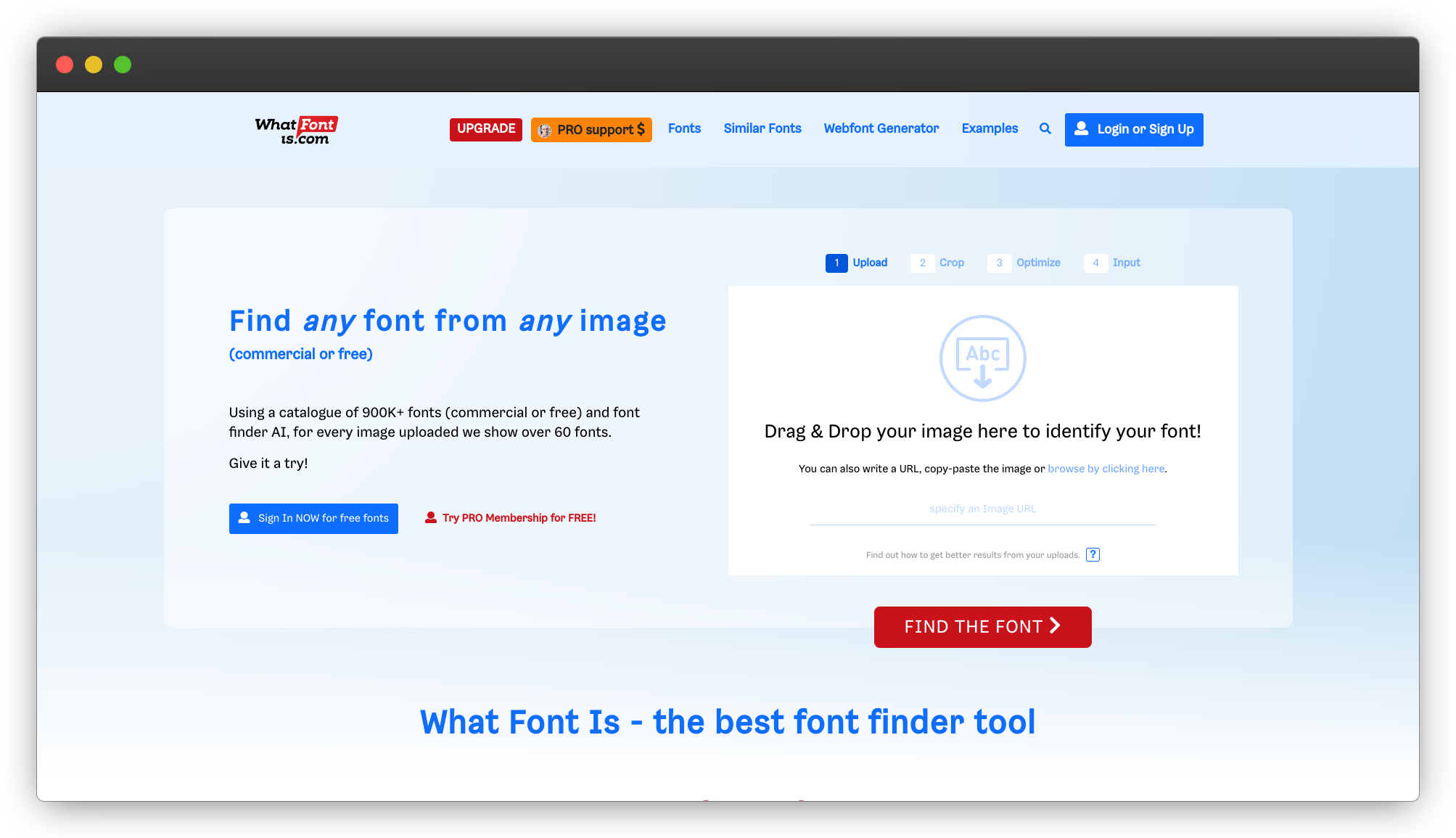The height and width of the screenshot is (838, 1456).
Task: Click the question mark help icon
Action: point(1093,555)
